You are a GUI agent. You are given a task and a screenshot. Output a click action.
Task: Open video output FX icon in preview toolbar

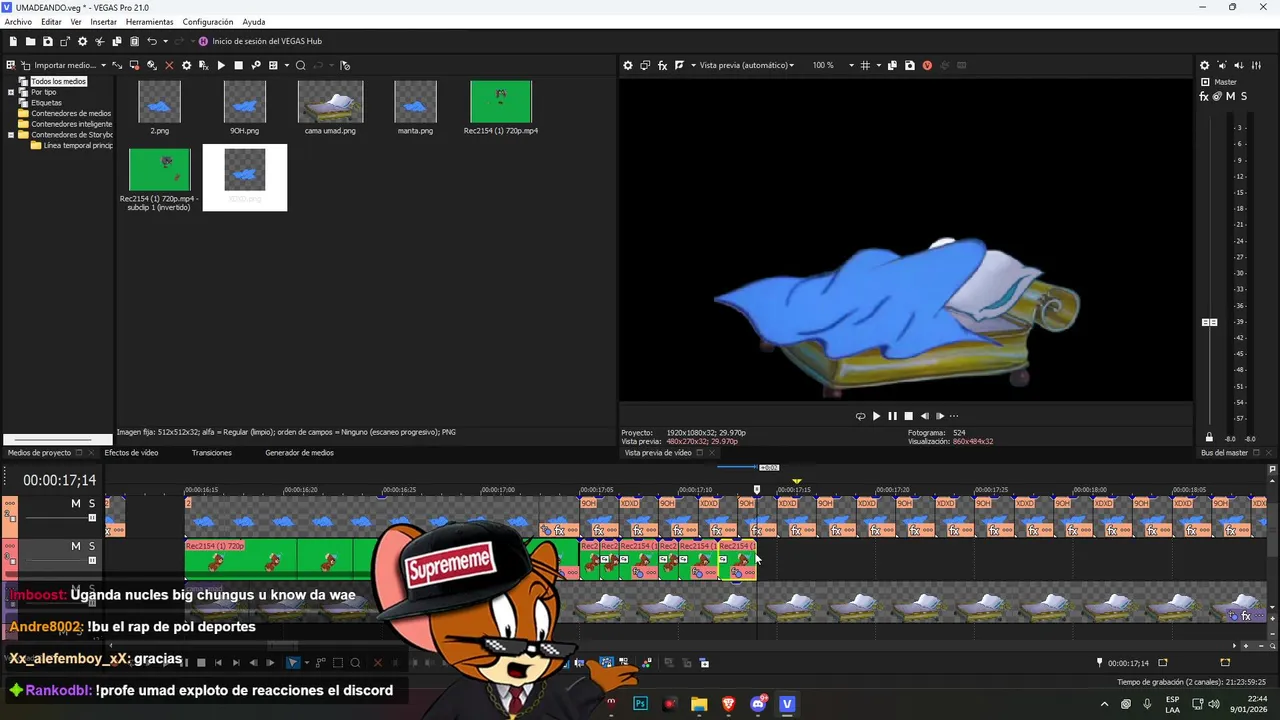click(x=662, y=65)
